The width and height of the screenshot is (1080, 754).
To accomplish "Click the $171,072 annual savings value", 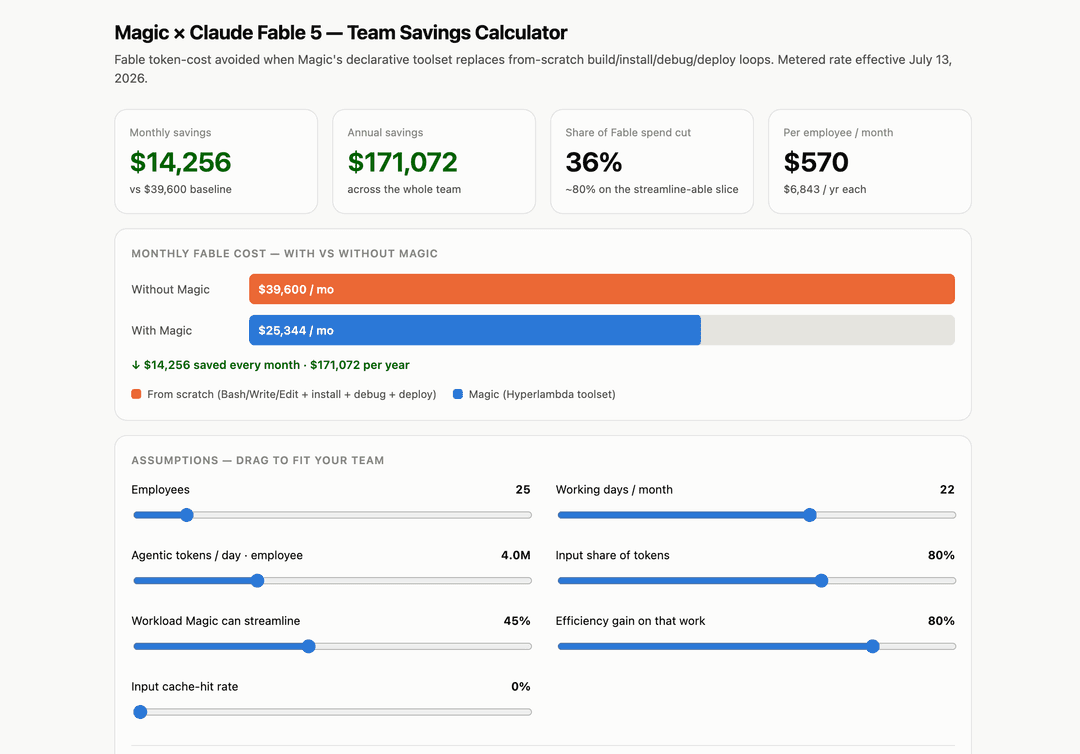I will (x=402, y=163).
